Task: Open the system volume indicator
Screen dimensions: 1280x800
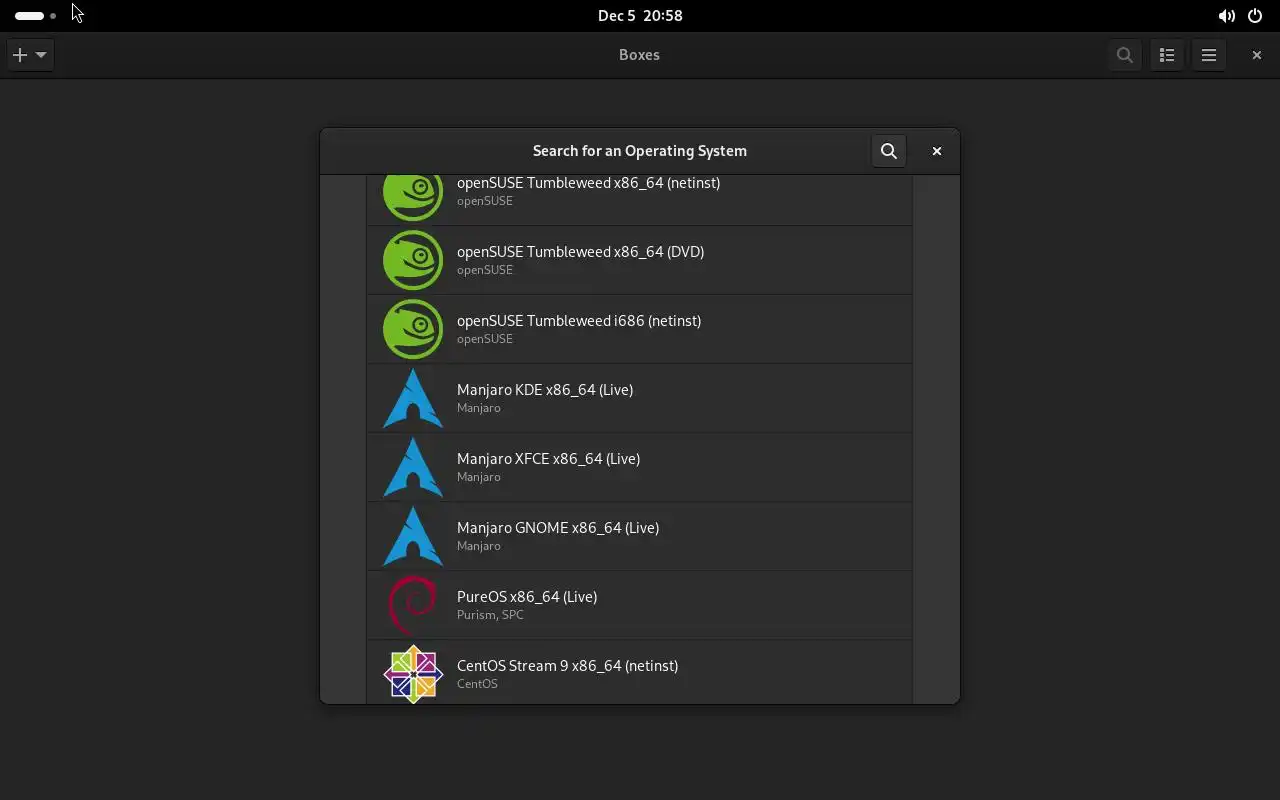Action: point(1226,16)
